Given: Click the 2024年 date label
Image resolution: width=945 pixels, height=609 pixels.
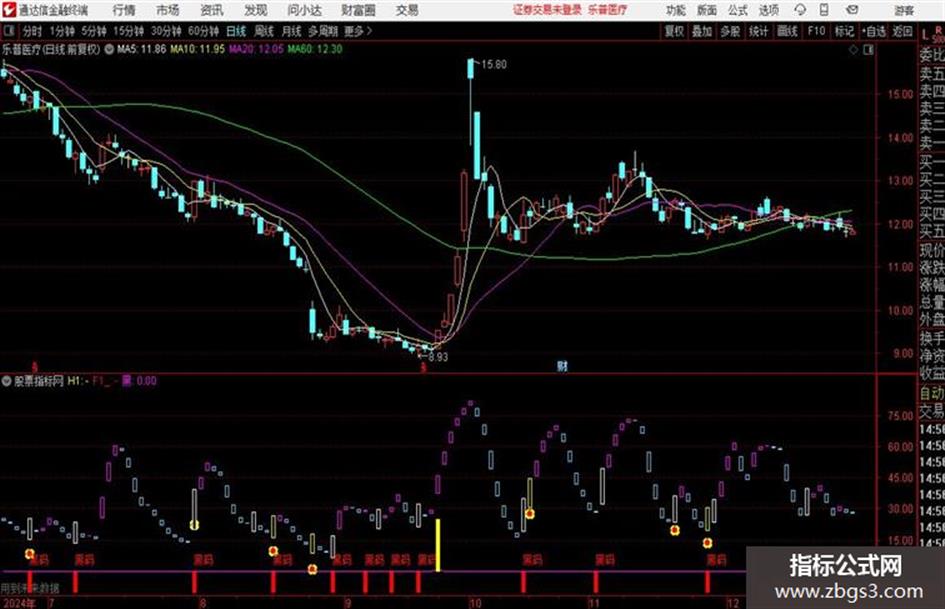Looking at the screenshot, I should tap(19, 603).
